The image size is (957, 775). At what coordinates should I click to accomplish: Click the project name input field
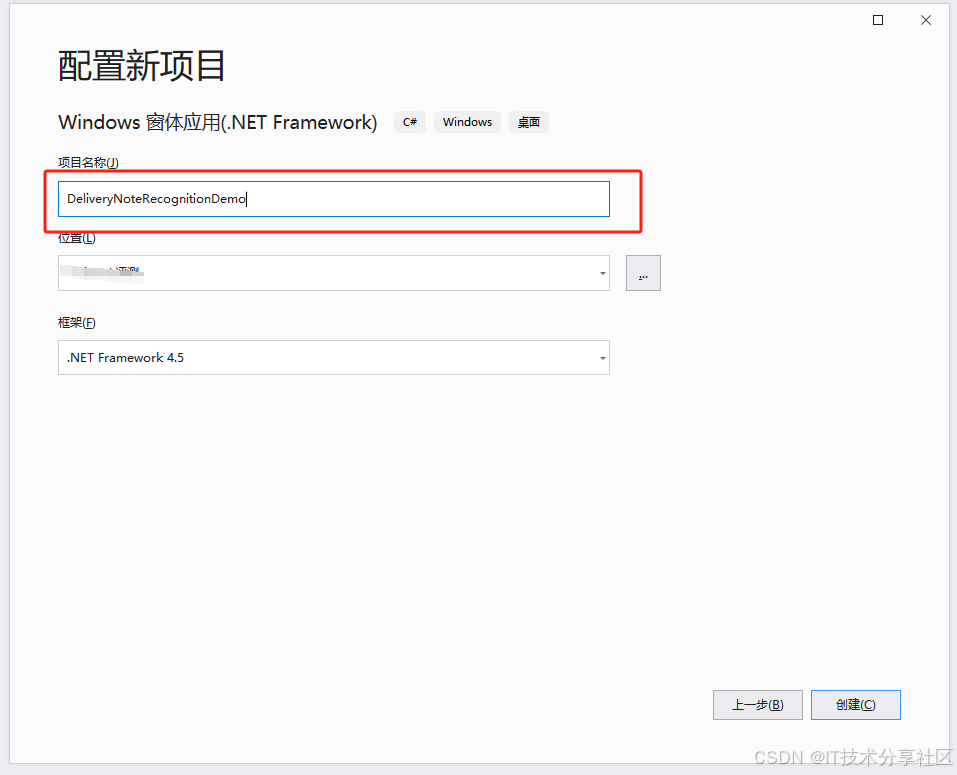tap(334, 199)
